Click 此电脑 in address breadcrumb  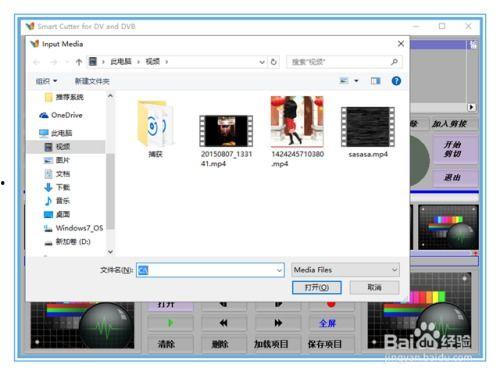[121, 62]
